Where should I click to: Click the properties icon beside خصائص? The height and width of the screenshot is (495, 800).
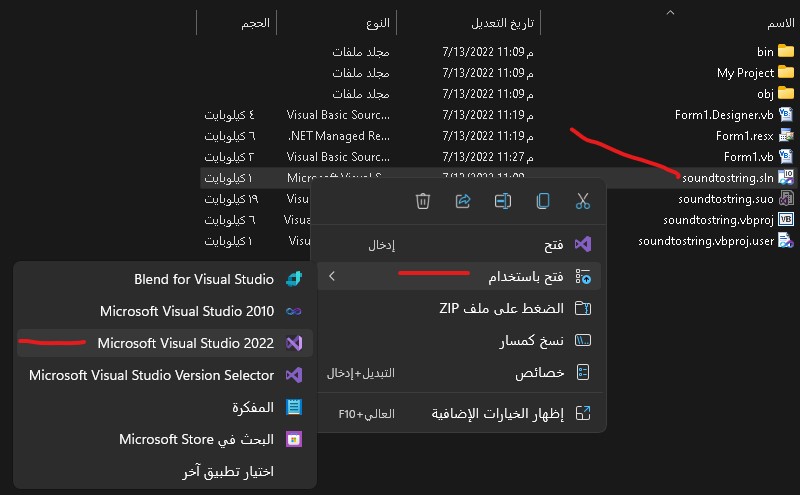583,373
